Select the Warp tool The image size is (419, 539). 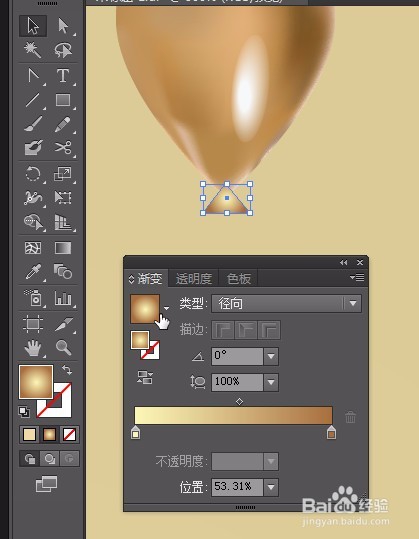33,198
